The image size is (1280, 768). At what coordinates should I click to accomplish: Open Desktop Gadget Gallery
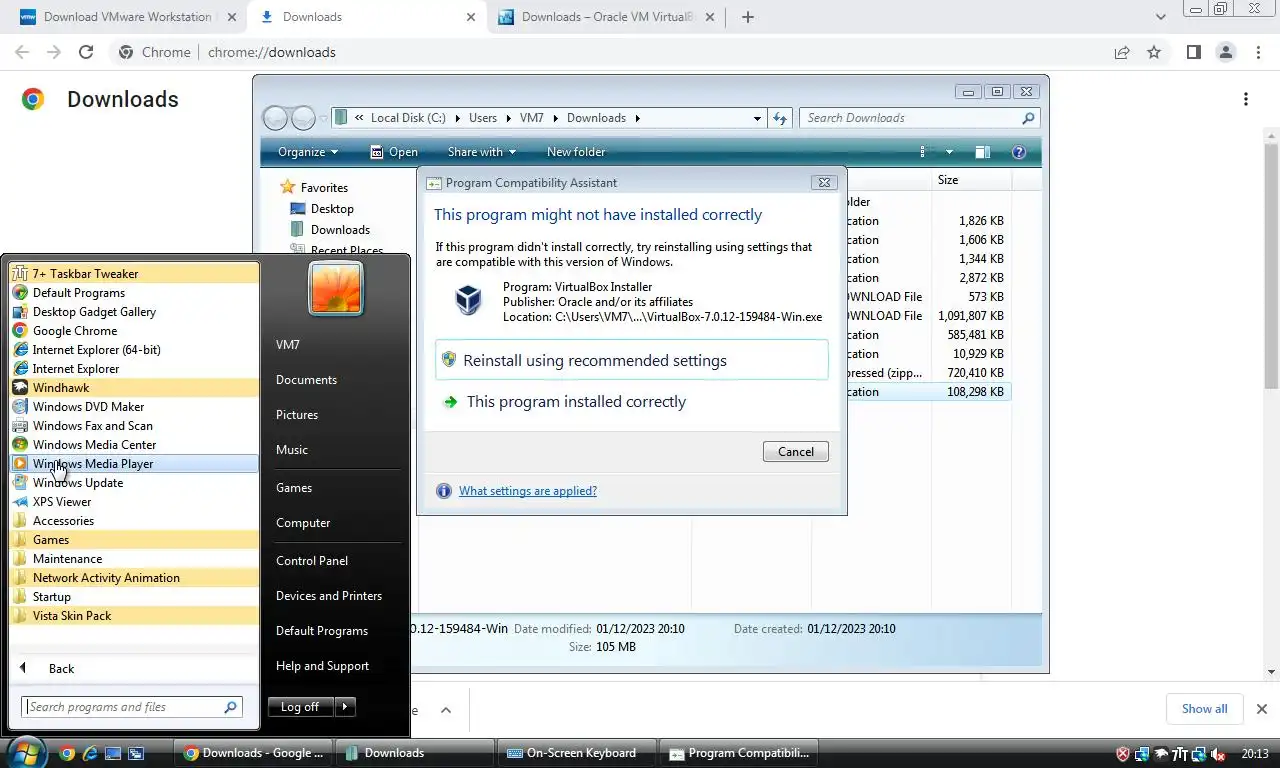134,311
